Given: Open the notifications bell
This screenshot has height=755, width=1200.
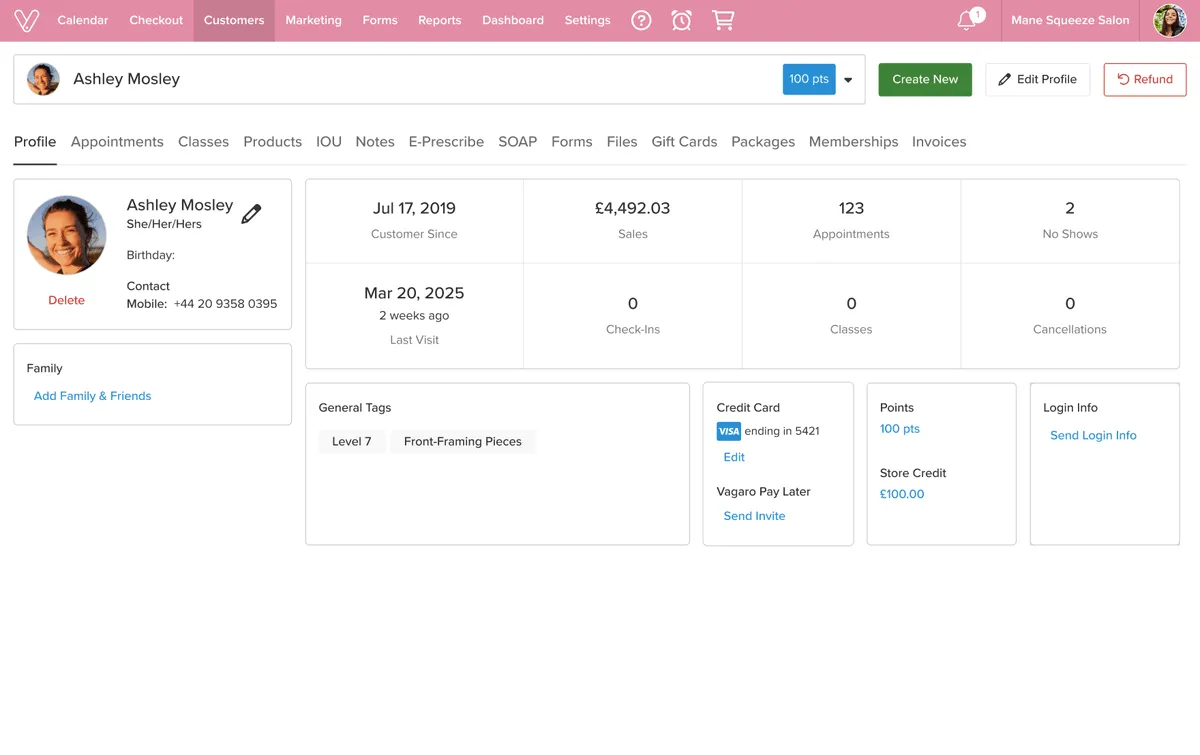Looking at the screenshot, I should (x=967, y=20).
